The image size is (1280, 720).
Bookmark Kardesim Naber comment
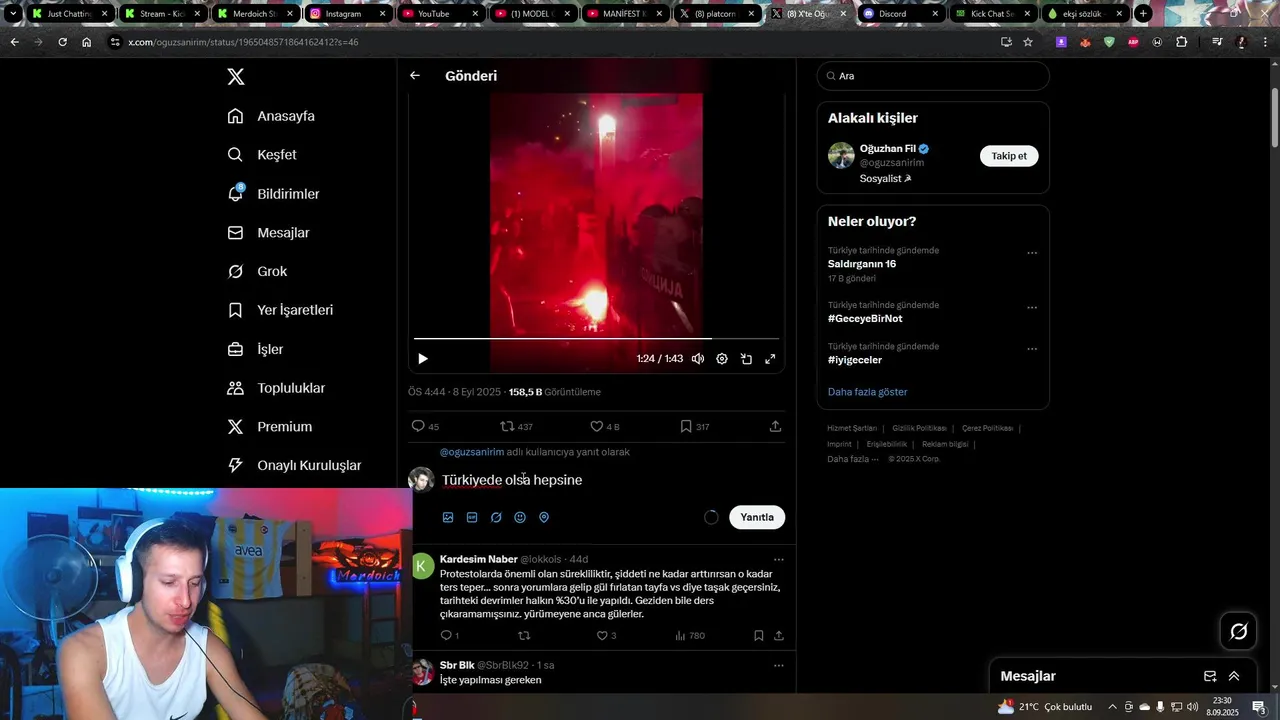[758, 635]
